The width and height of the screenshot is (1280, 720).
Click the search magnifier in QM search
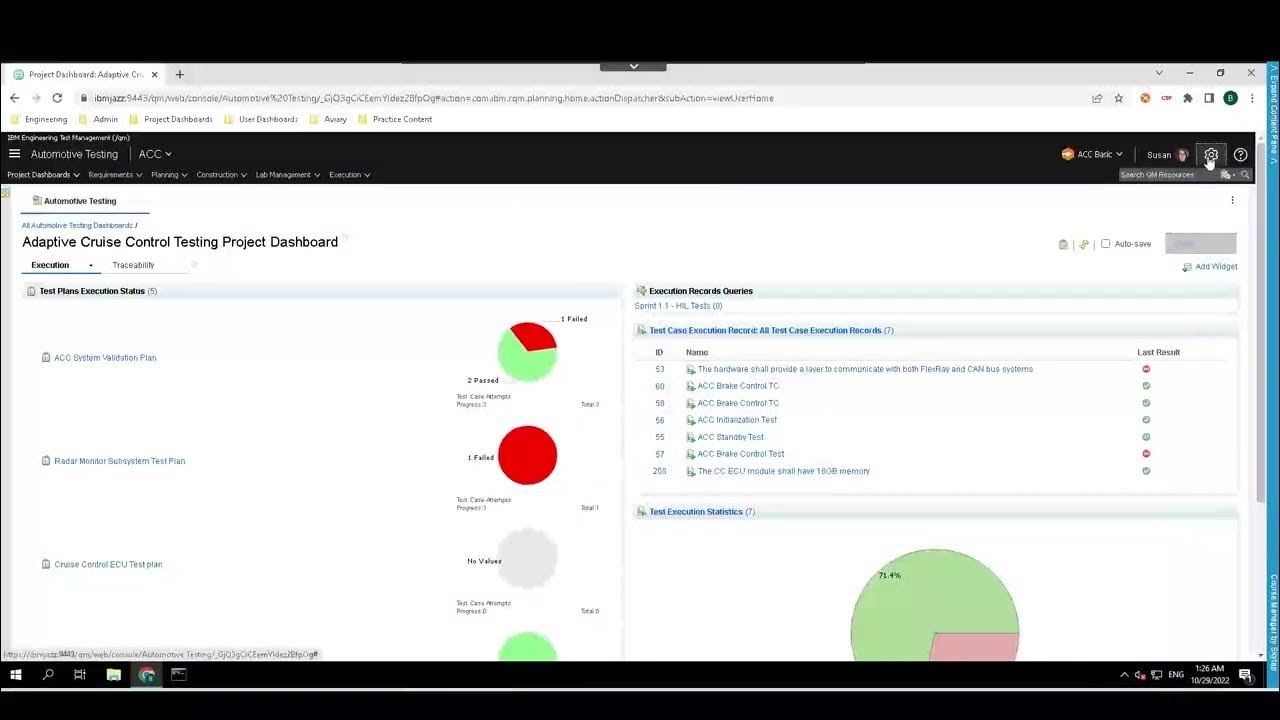point(1245,175)
